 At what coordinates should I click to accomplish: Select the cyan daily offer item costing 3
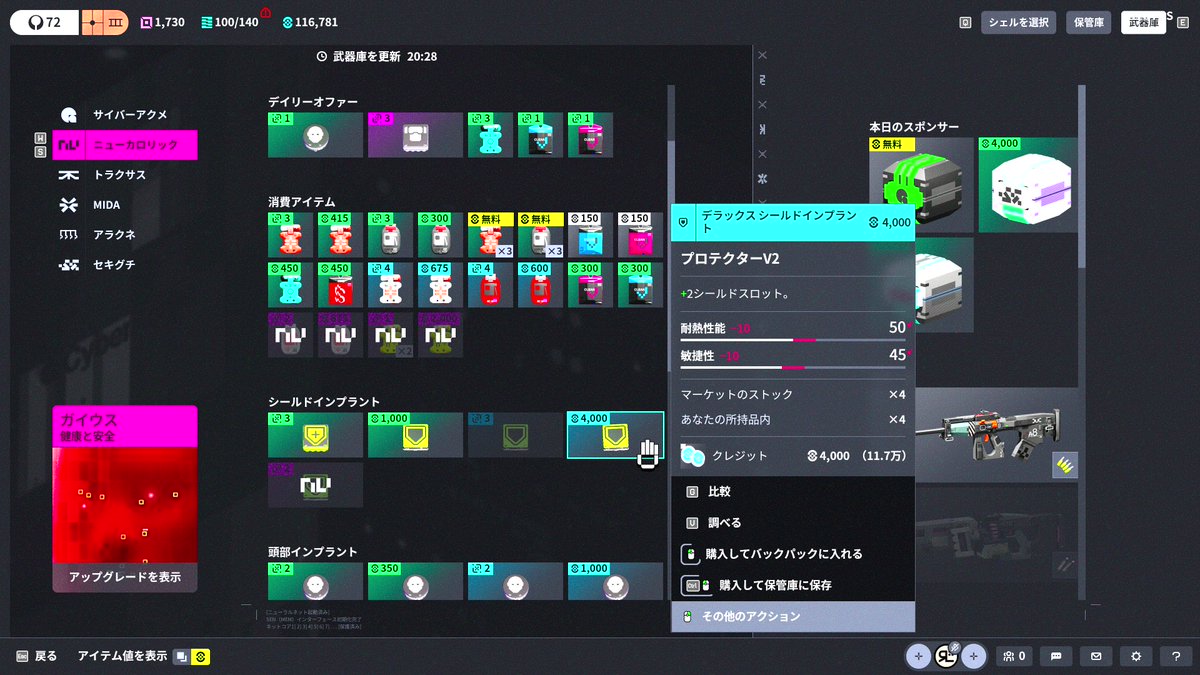point(490,135)
